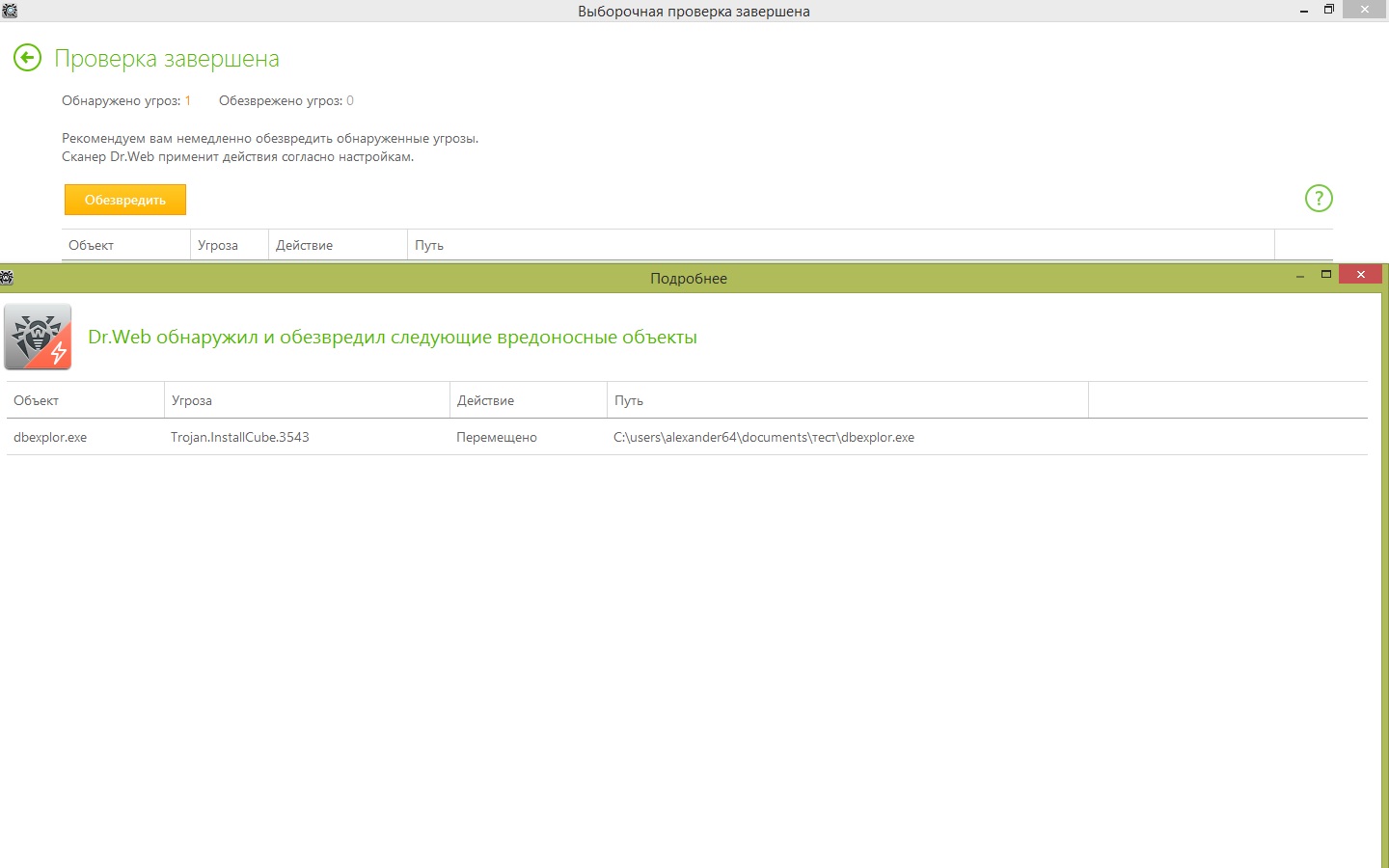This screenshot has width=1389, height=868.
Task: Click the Обнаружено угроз: 1 counter
Action: pyautogui.click(x=126, y=100)
